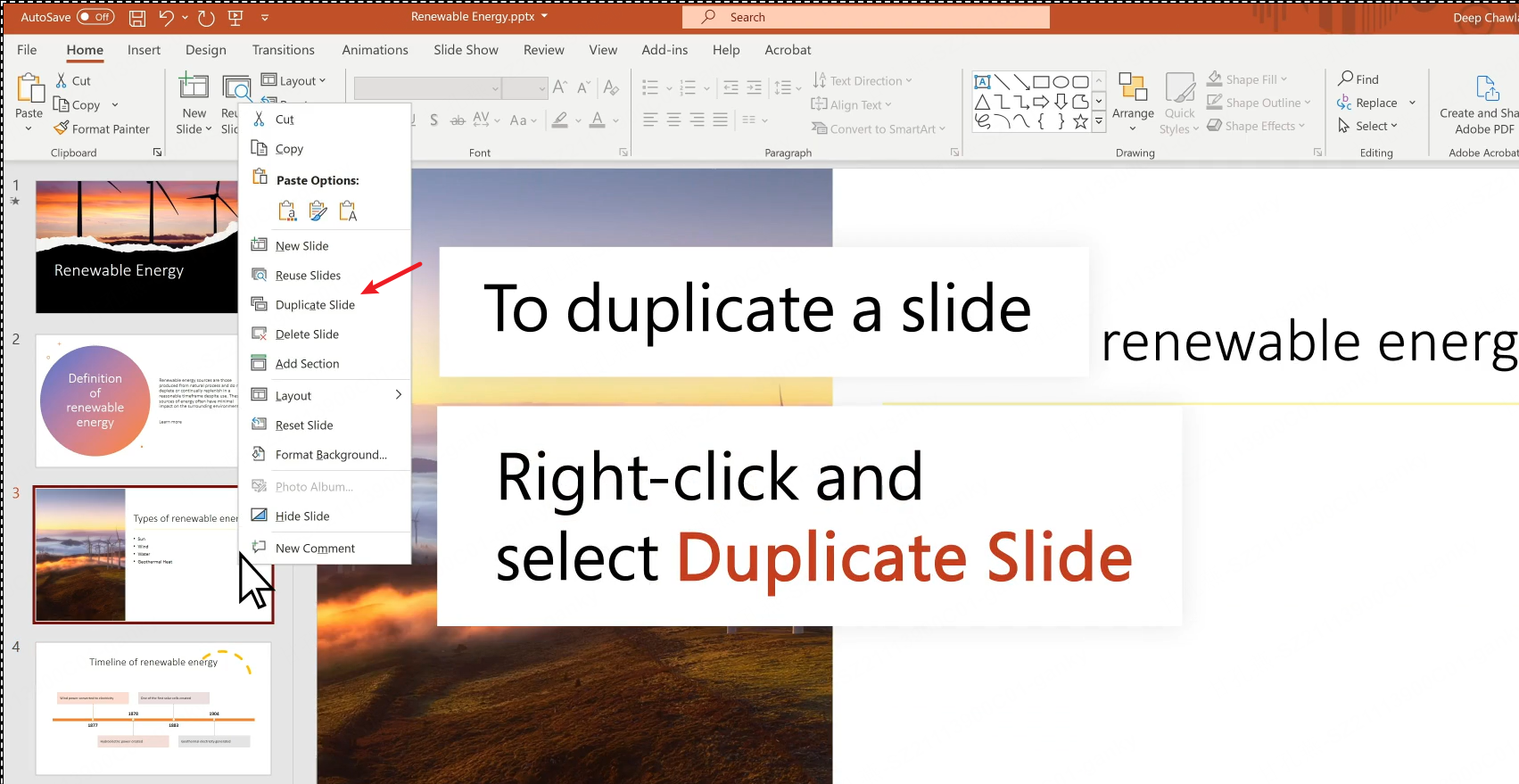1519x784 pixels.
Task: Insert a text box shape
Action: pyautogui.click(x=982, y=82)
